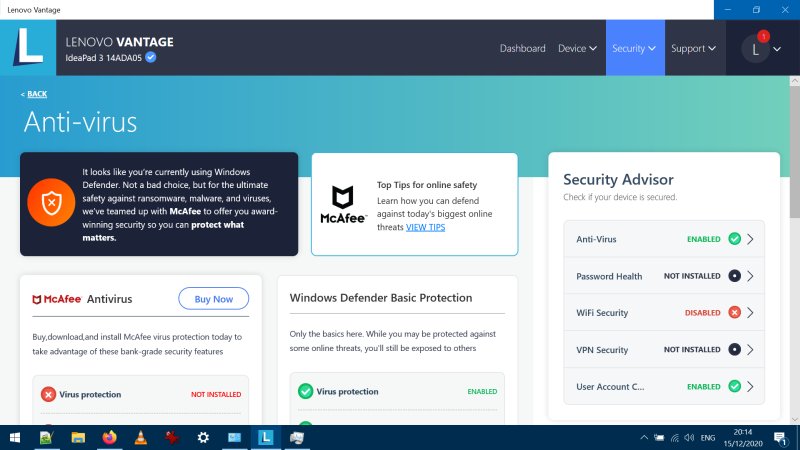800x450 pixels.
Task: Select the VPN Security label
Action: (602, 349)
